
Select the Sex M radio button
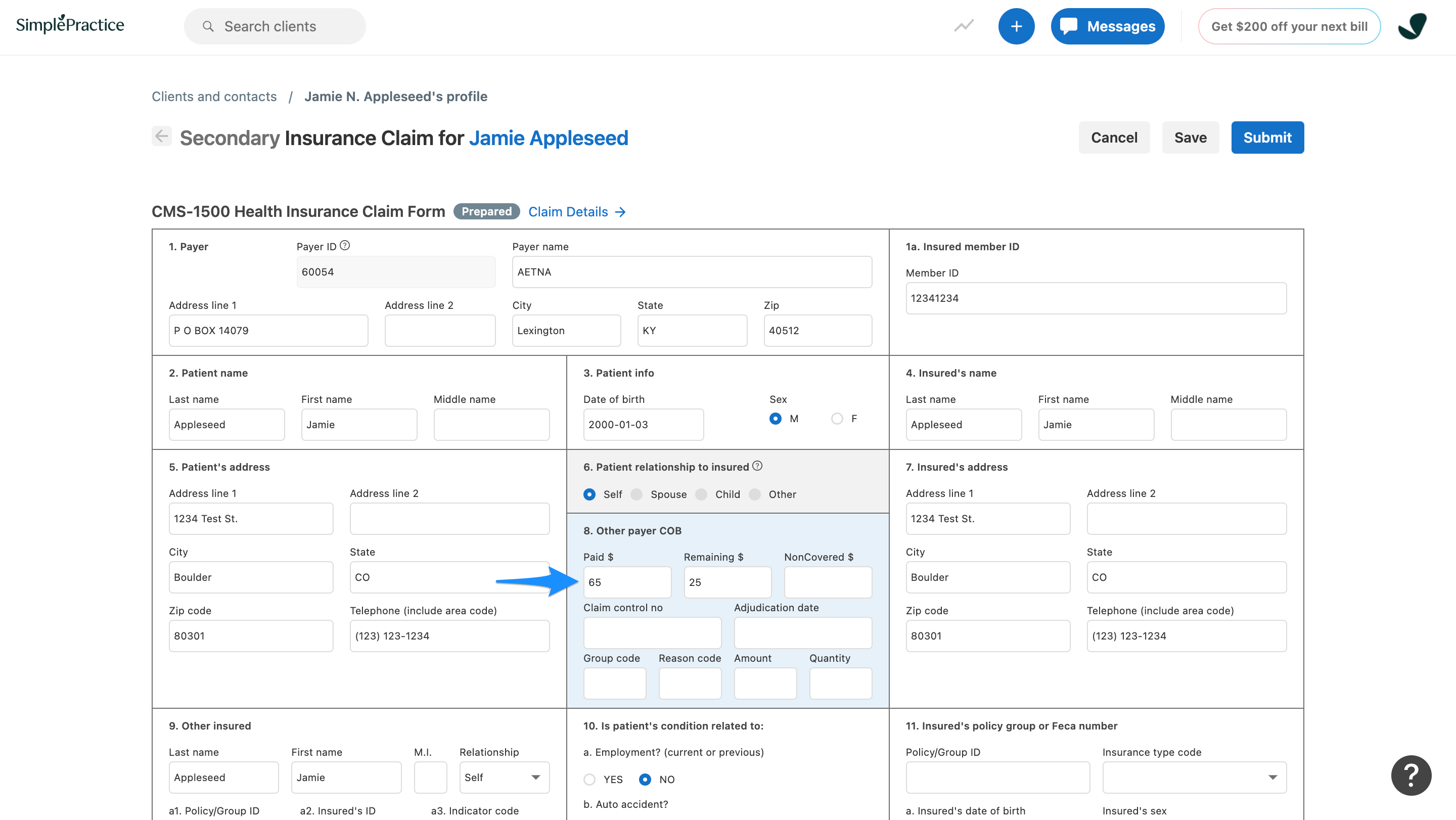[x=776, y=418]
